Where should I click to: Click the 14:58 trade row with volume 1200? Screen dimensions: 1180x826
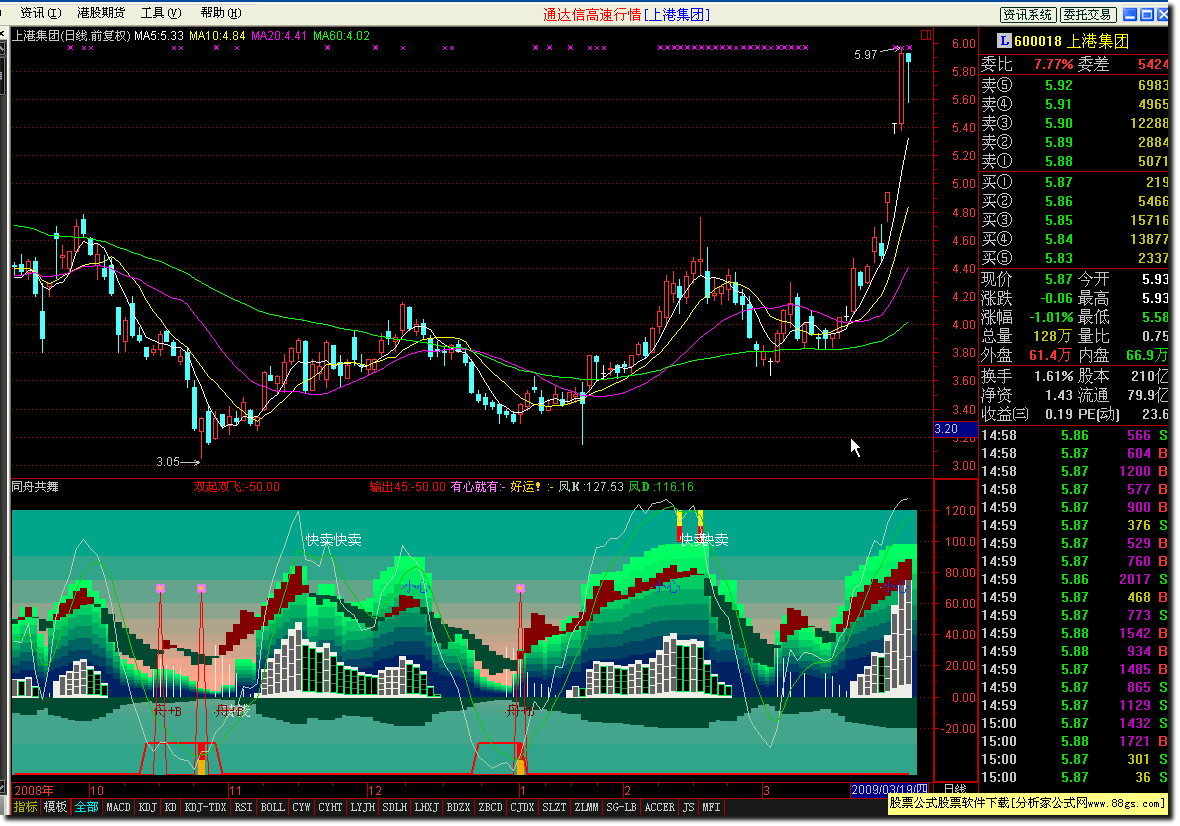[1075, 471]
